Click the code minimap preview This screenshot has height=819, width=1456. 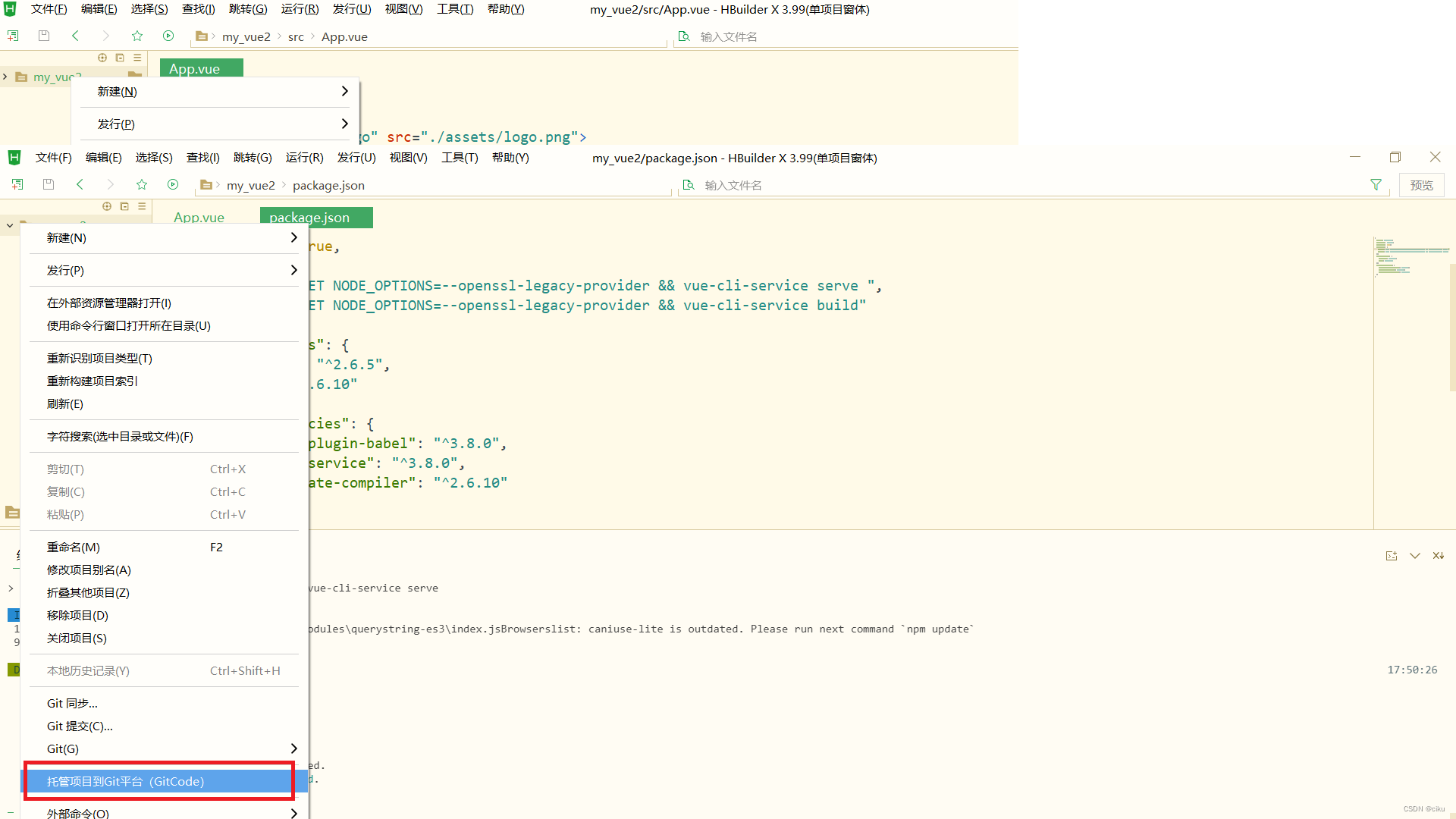[1410, 258]
